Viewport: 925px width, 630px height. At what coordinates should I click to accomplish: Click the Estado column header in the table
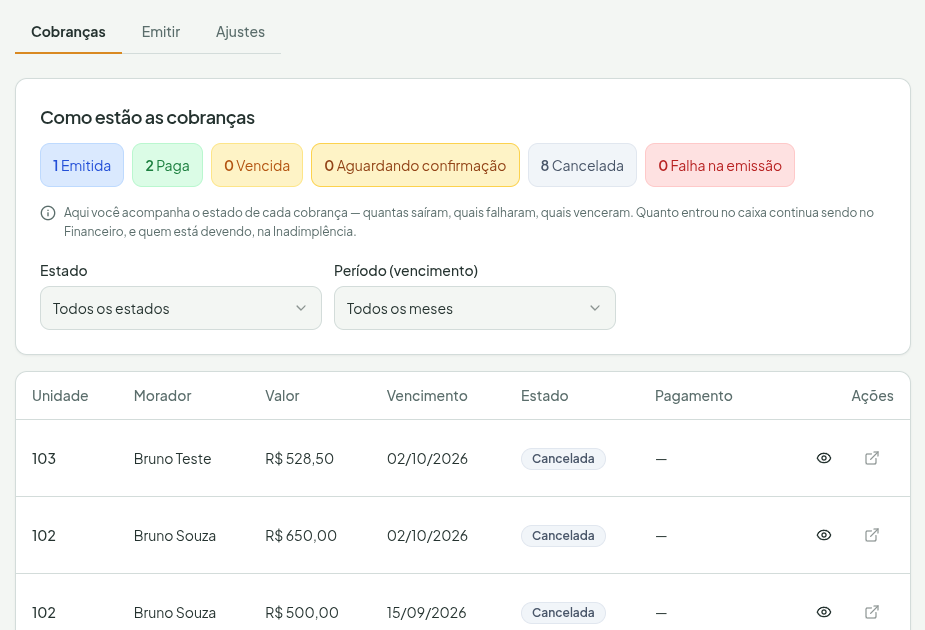[x=544, y=396]
